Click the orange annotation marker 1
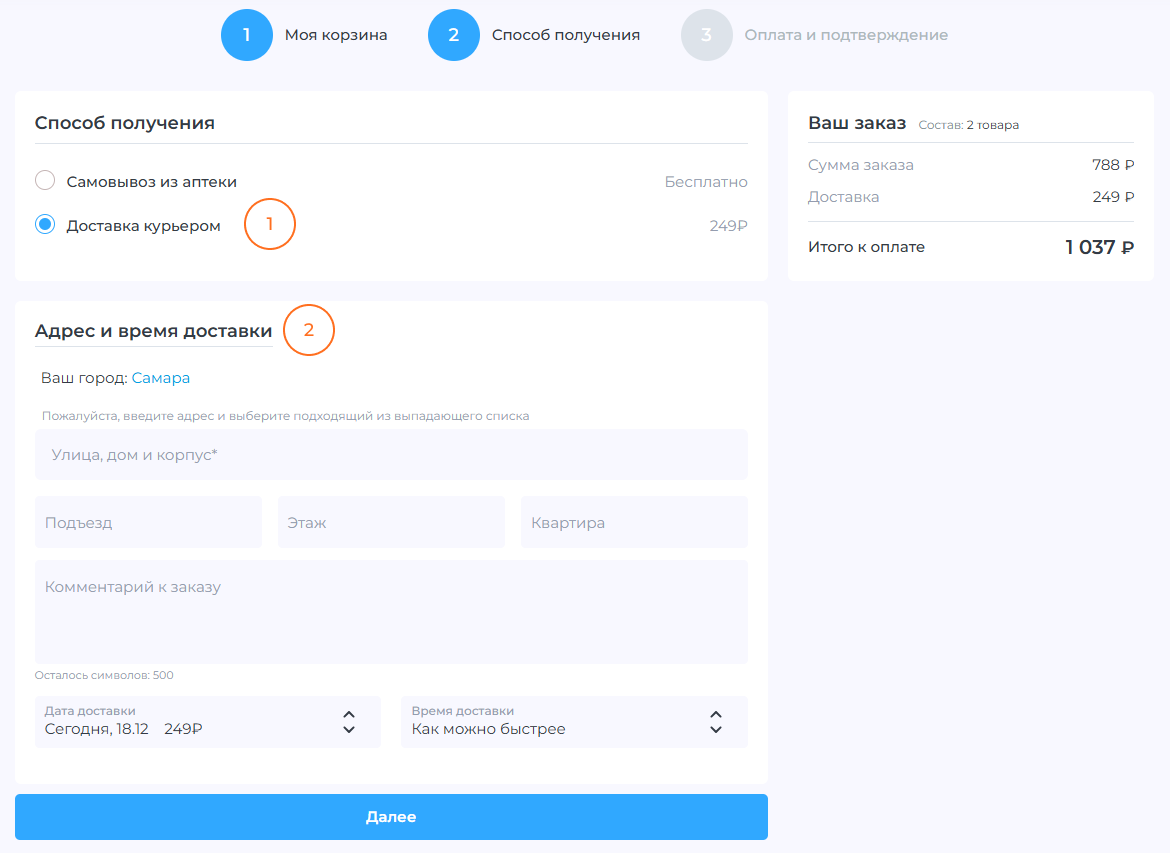 coord(269,225)
